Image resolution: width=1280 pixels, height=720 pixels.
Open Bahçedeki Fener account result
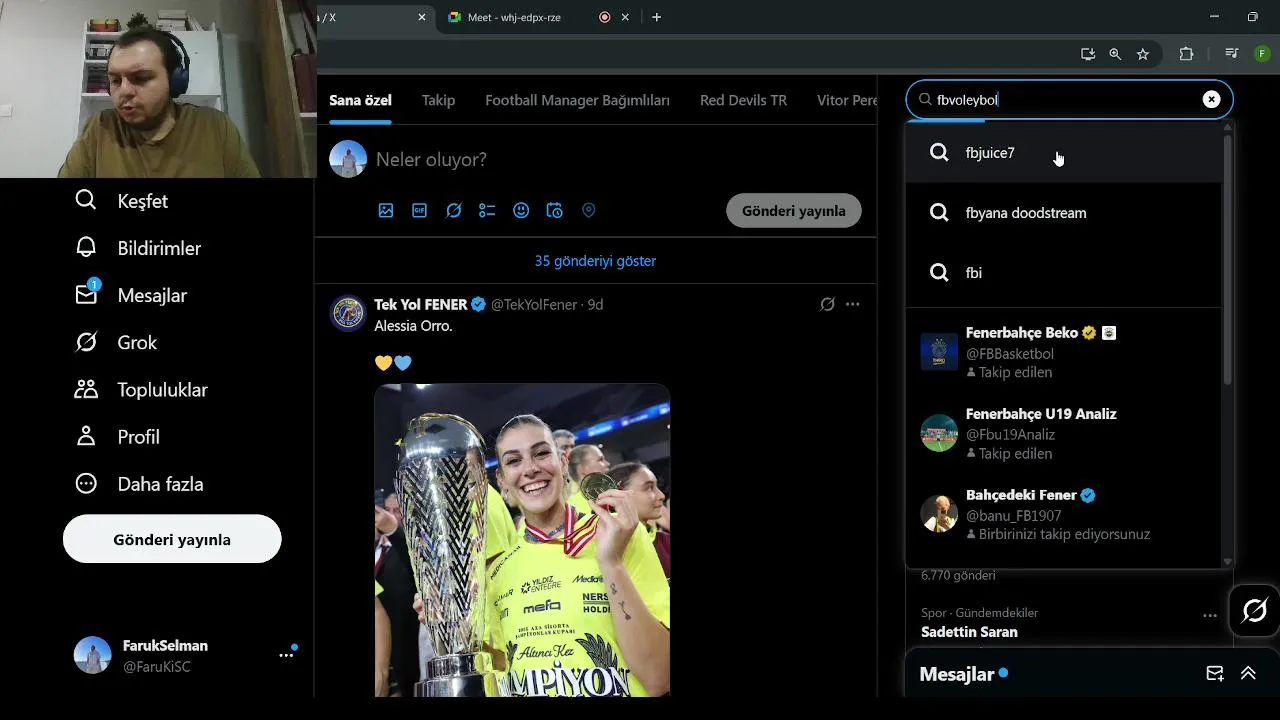[x=1064, y=514]
